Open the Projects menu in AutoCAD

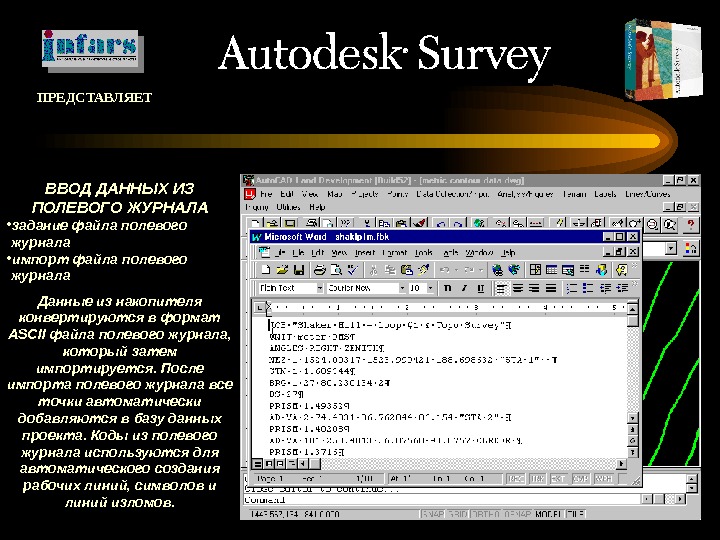pos(365,194)
